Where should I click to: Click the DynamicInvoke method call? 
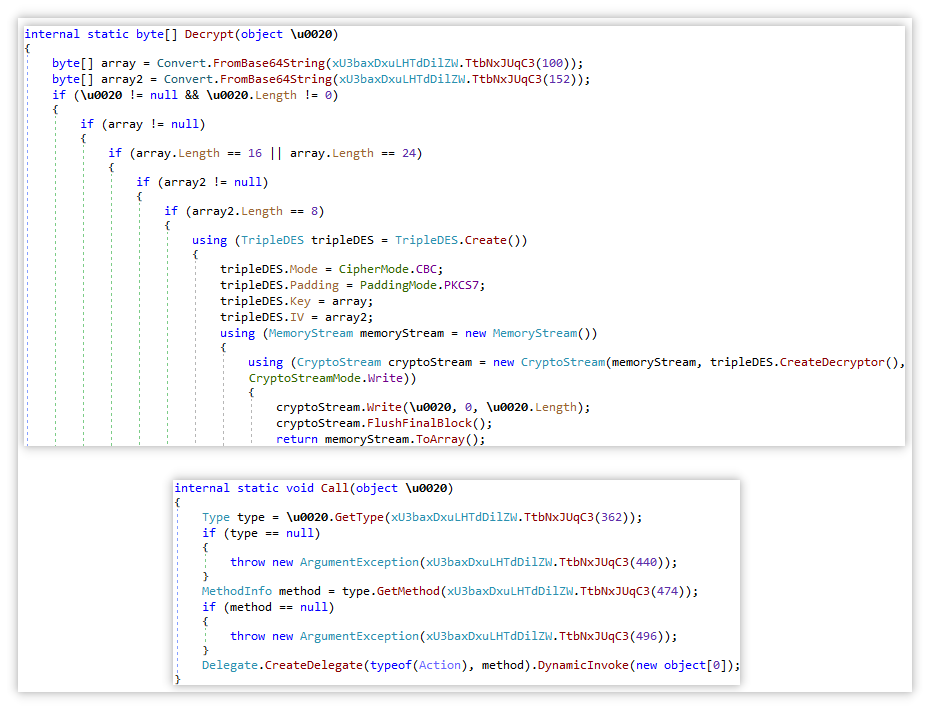[x=583, y=666]
